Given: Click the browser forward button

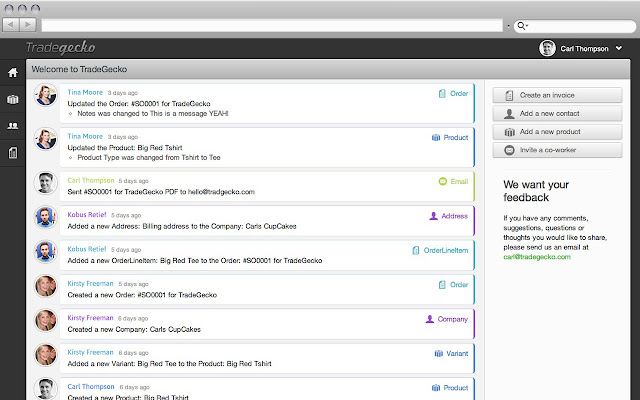Looking at the screenshot, I should (x=28, y=25).
